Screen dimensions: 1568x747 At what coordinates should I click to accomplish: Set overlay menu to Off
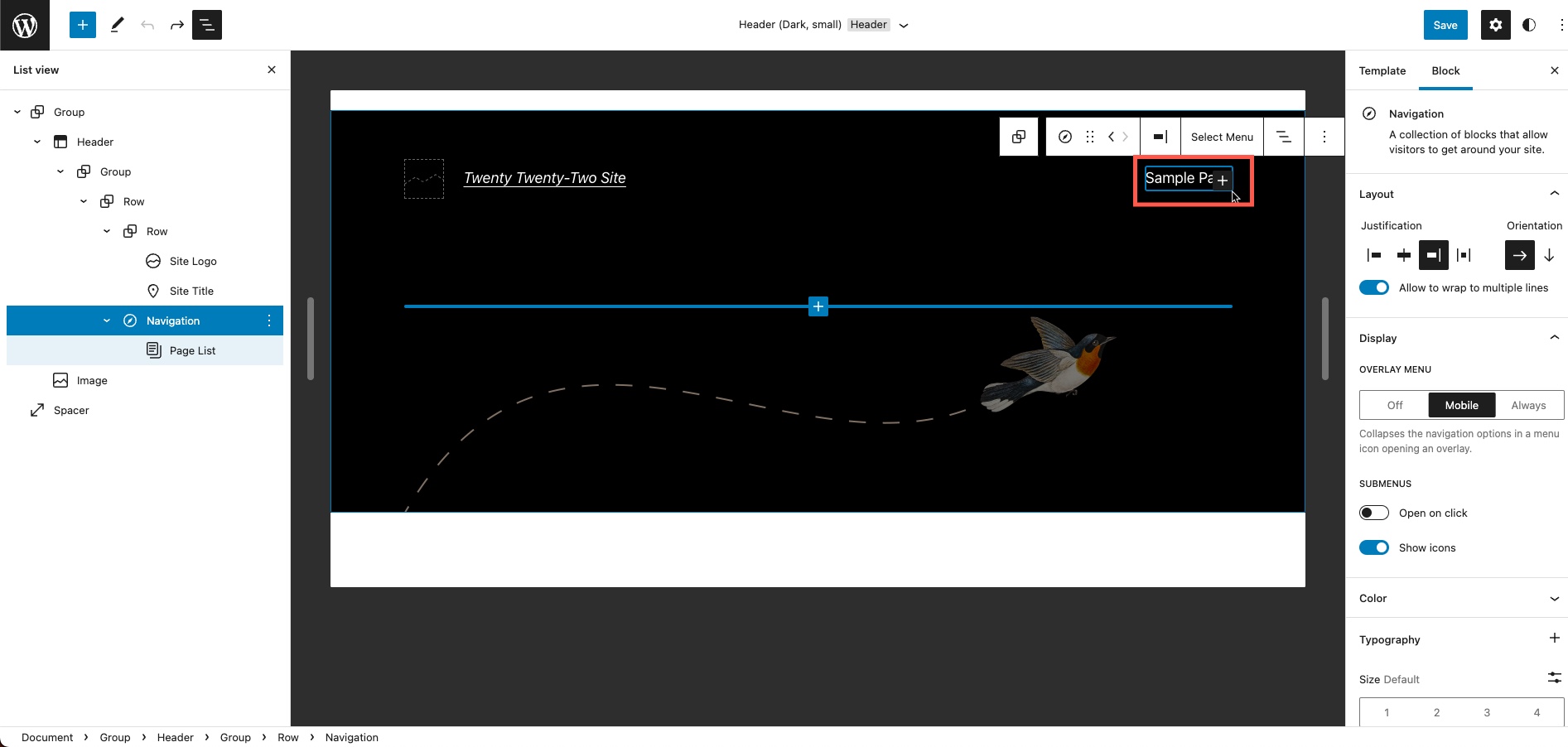[x=1395, y=405]
